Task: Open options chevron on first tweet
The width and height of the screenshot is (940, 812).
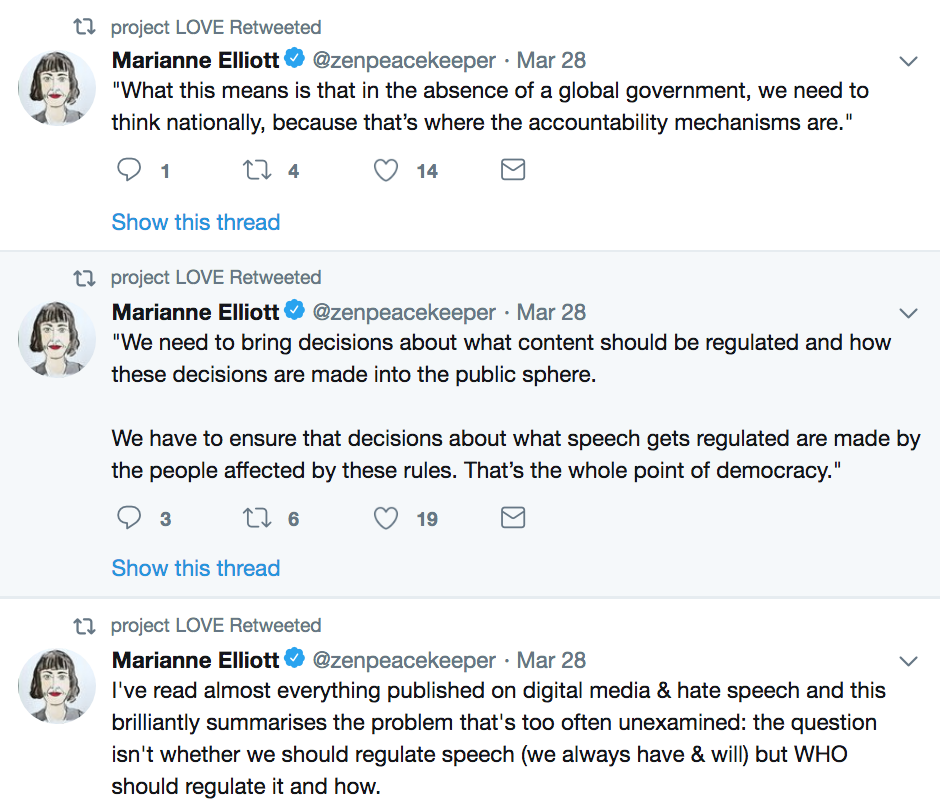Action: (909, 61)
